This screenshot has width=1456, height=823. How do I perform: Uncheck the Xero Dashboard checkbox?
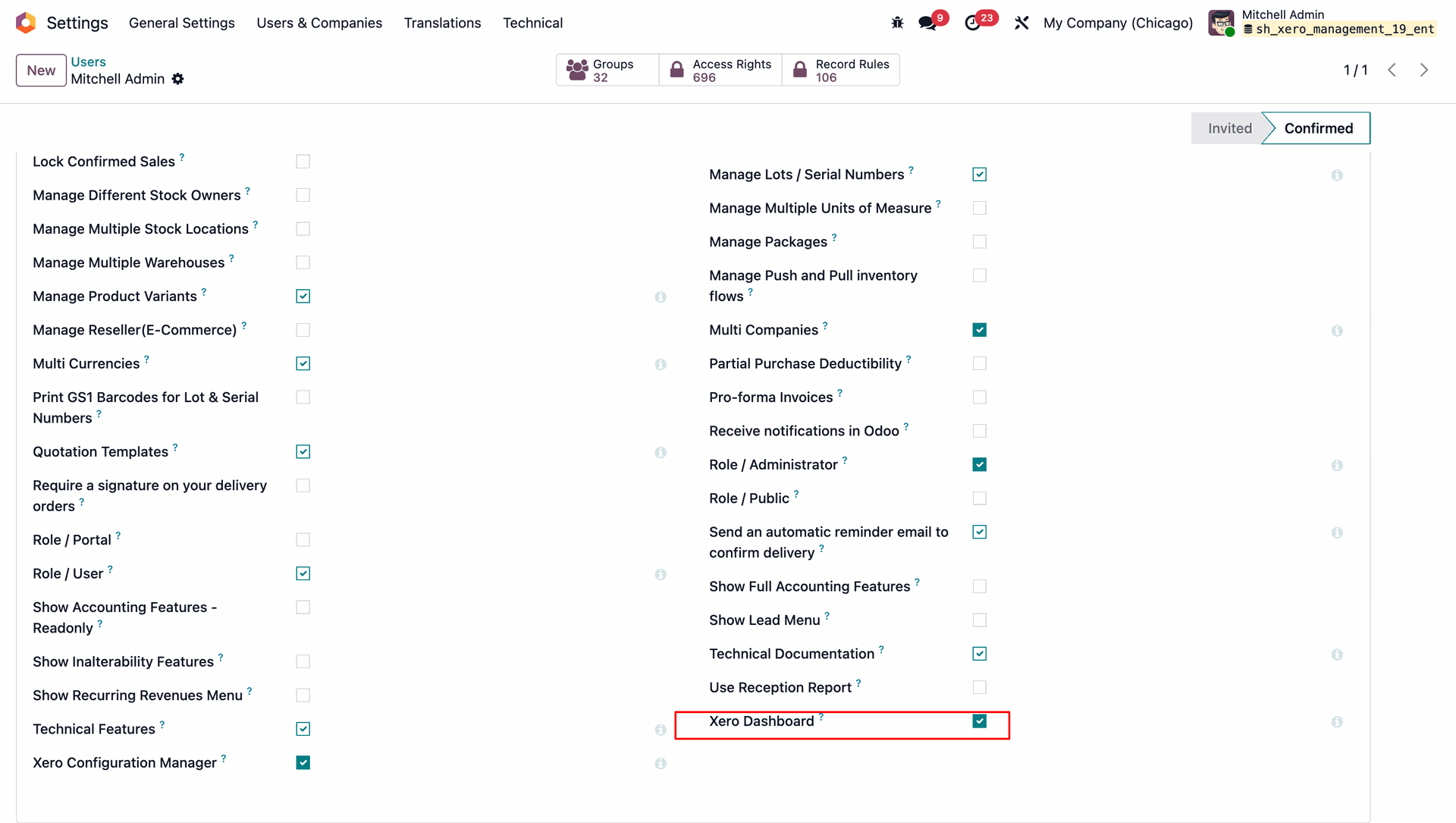click(x=979, y=721)
